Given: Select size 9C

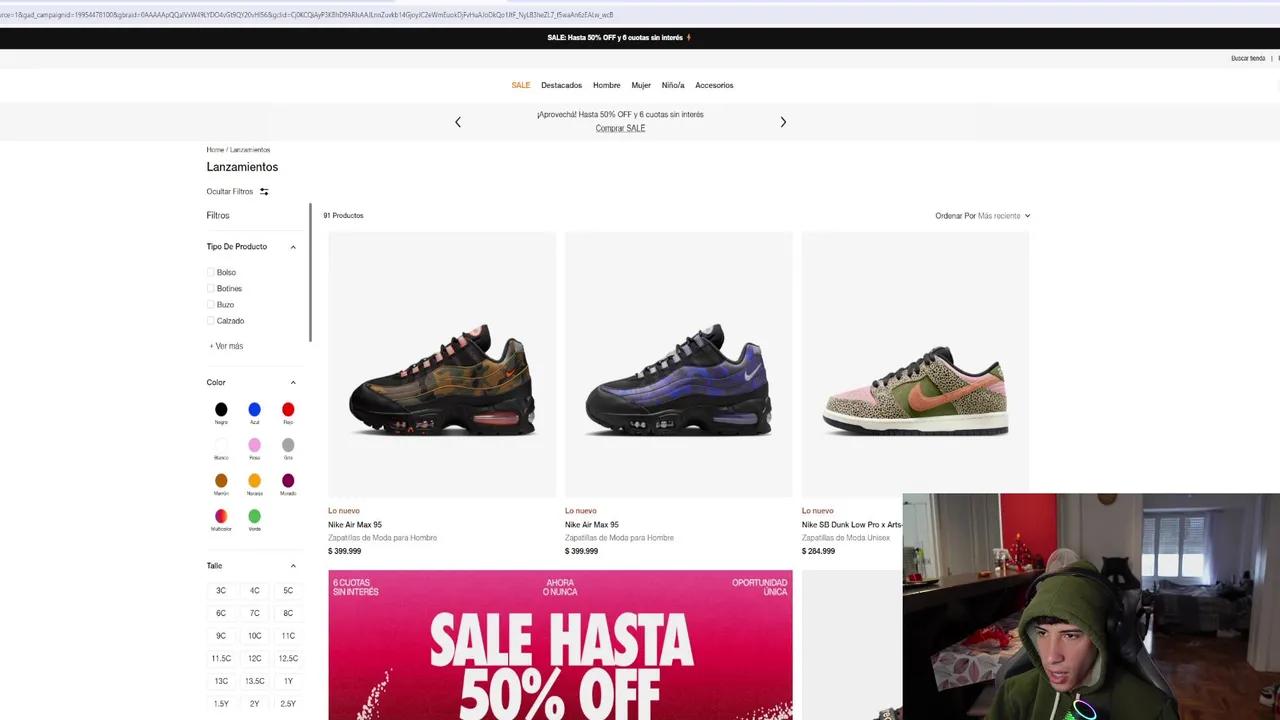Looking at the screenshot, I should (221, 636).
